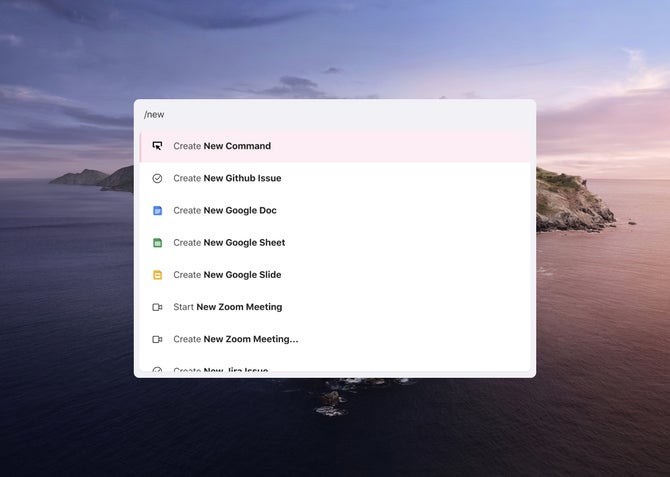Viewport: 670px width, 477px height.
Task: Click the camera icon beside Start New Zoom Meeting
Action: pyautogui.click(x=157, y=307)
